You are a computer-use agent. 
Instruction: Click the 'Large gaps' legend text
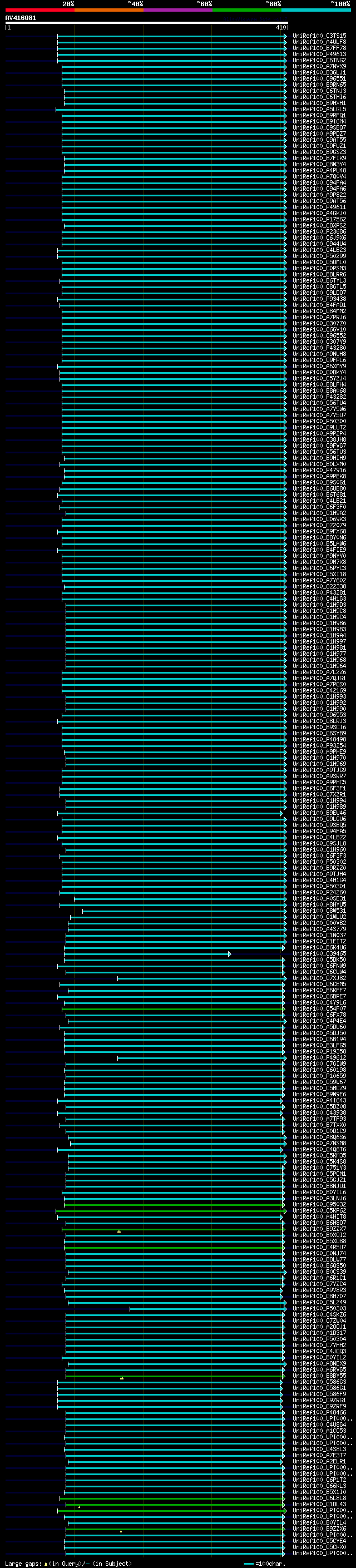pos(23,1563)
